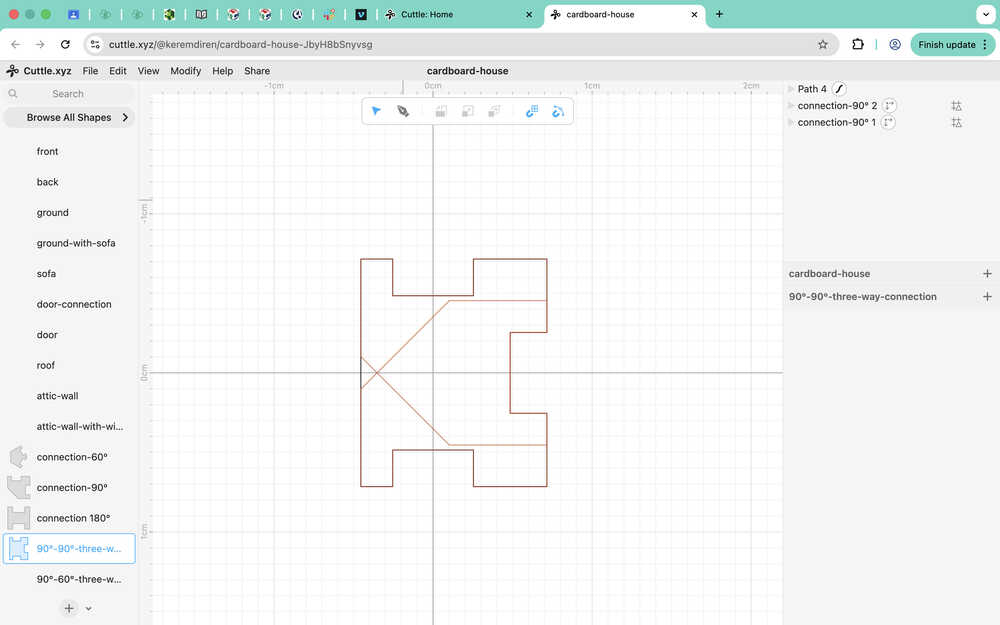Select the roof component
1000x625 pixels.
46,365
